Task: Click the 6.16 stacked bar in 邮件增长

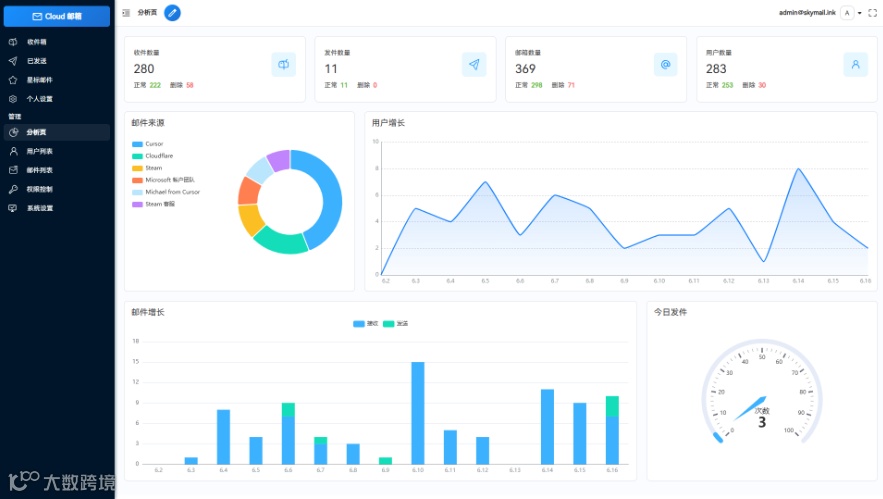Action: (x=612, y=430)
